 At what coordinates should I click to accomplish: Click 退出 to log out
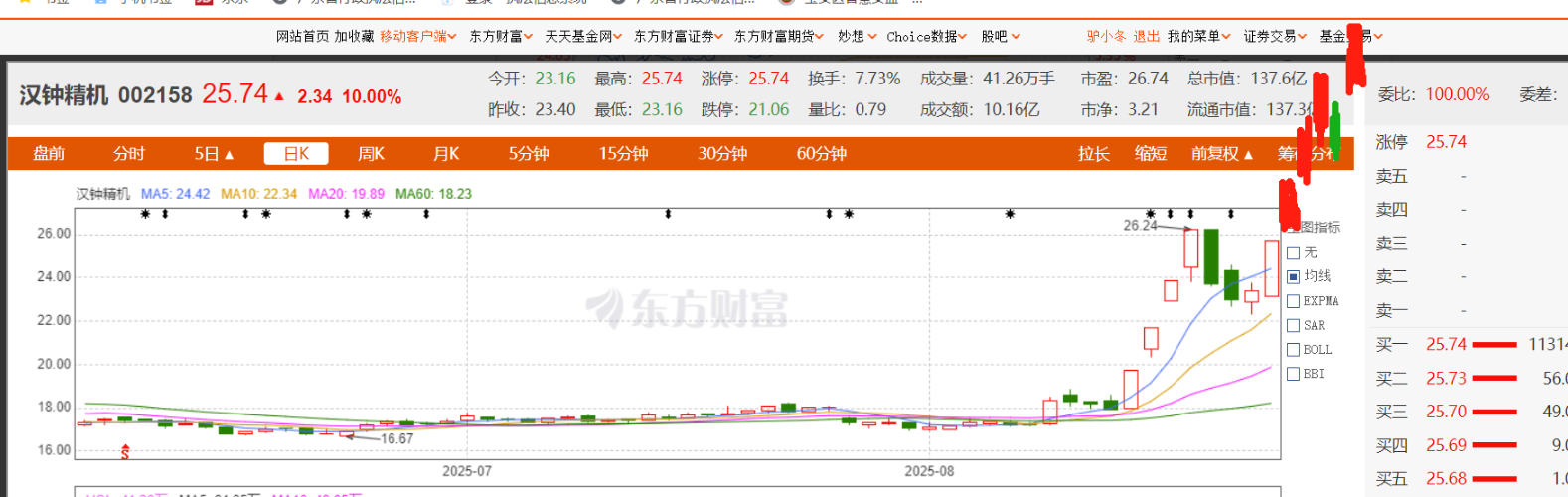[x=1147, y=36]
